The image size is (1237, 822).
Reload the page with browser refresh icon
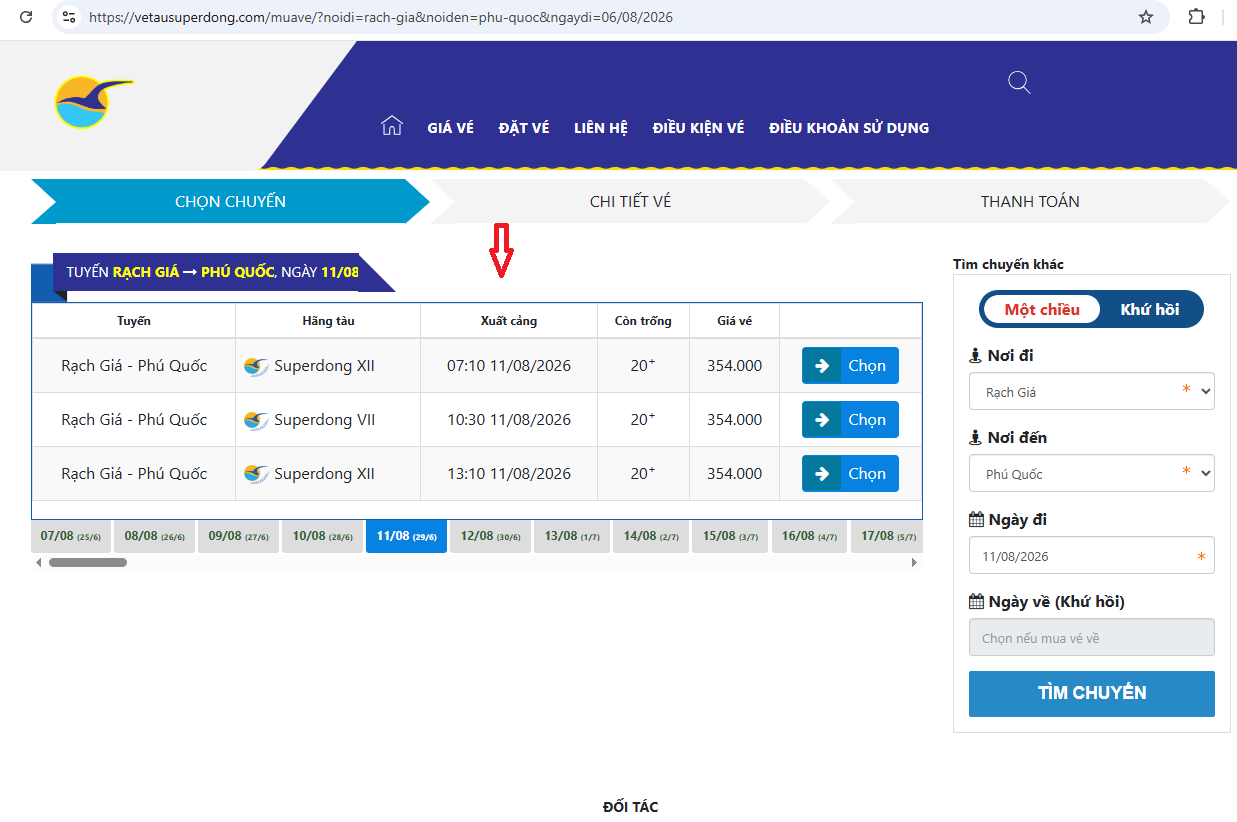click(x=26, y=17)
